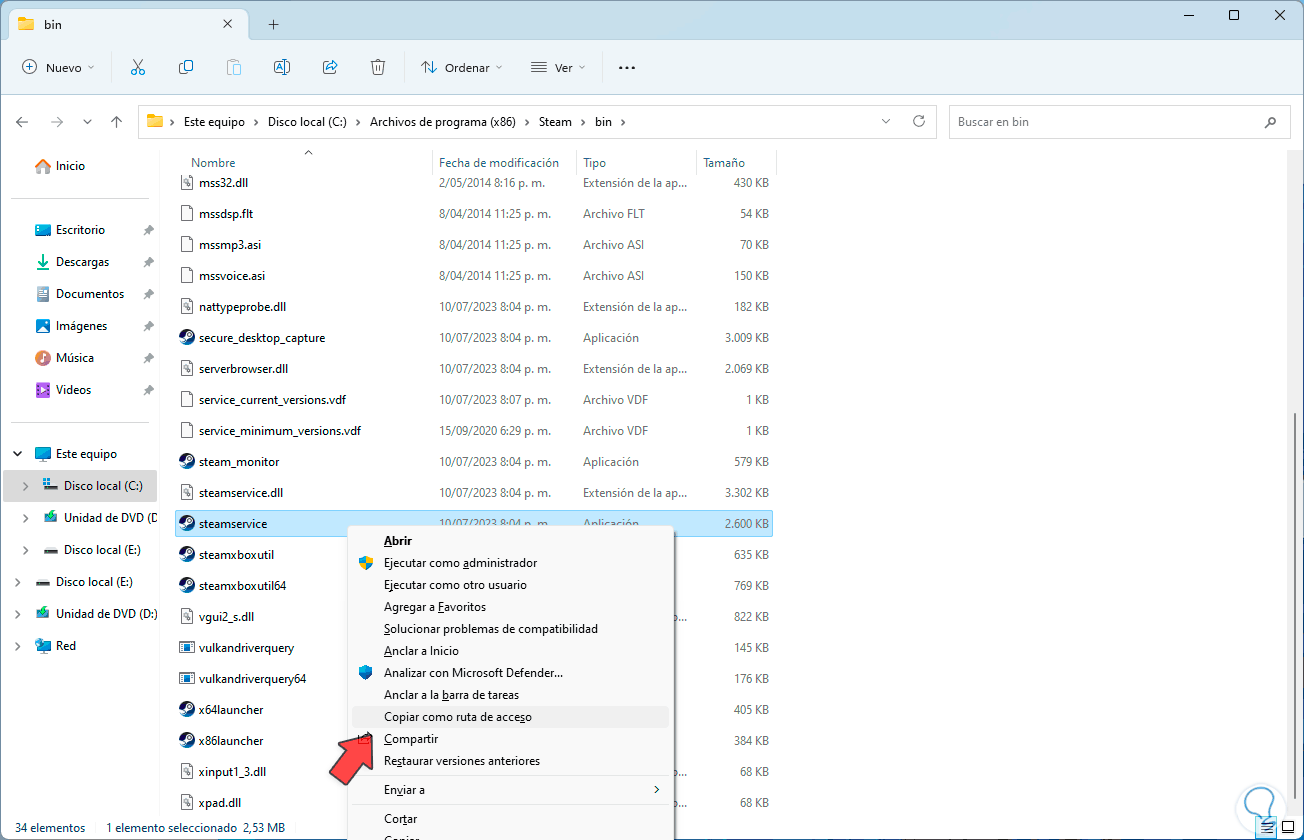This screenshot has width=1304, height=840.
Task: Click the Rename icon in toolbar
Action: [x=282, y=67]
